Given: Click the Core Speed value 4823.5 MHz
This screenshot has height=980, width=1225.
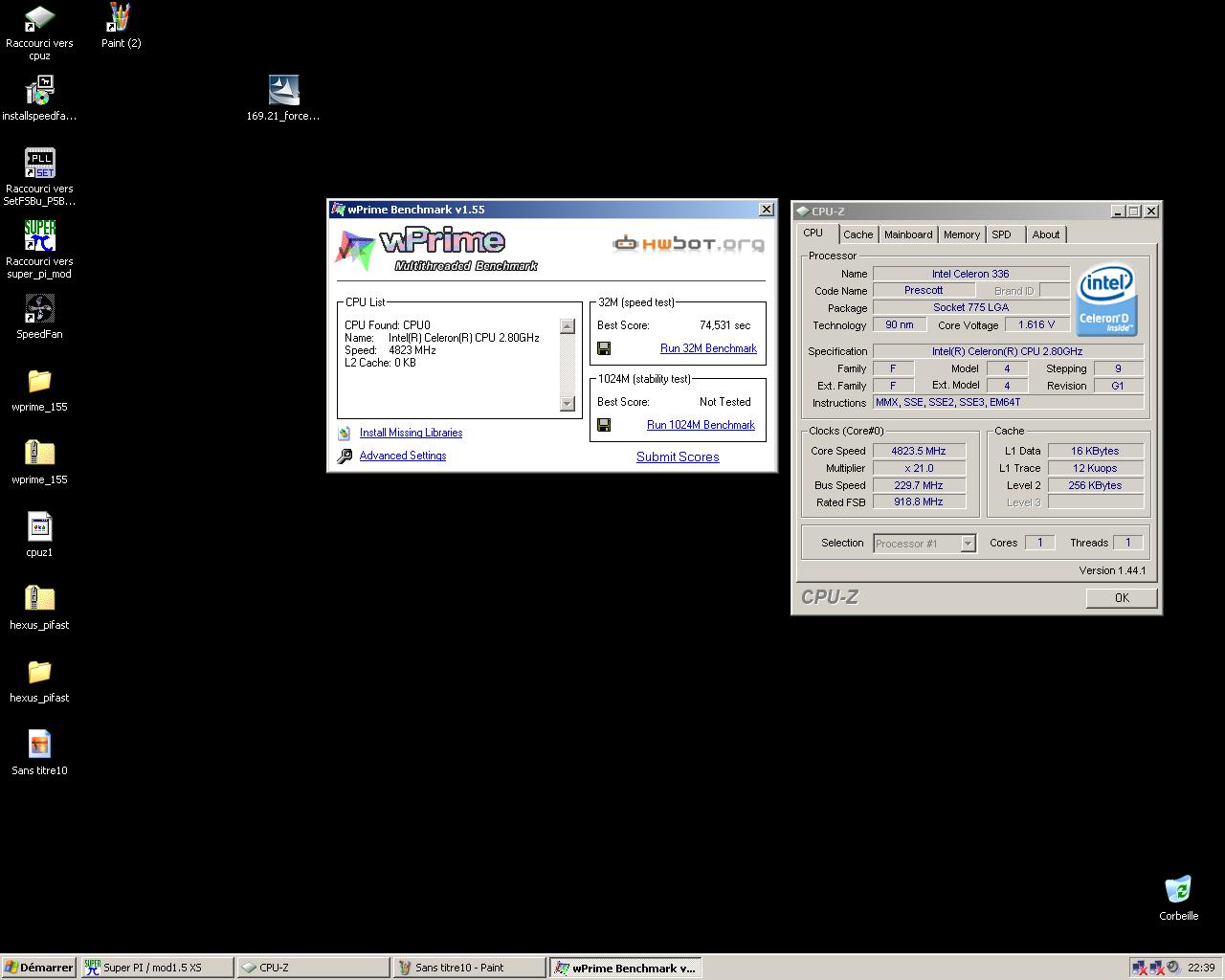Looking at the screenshot, I should click(919, 451).
